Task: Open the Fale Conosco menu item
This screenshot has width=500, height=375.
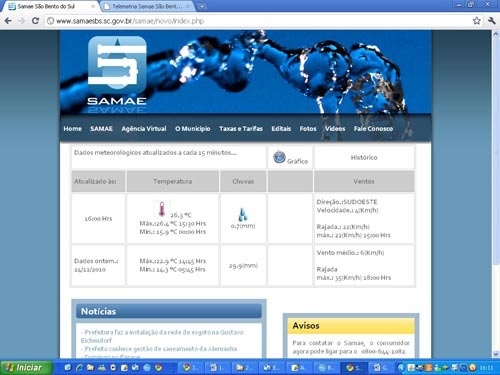Action: [x=373, y=129]
